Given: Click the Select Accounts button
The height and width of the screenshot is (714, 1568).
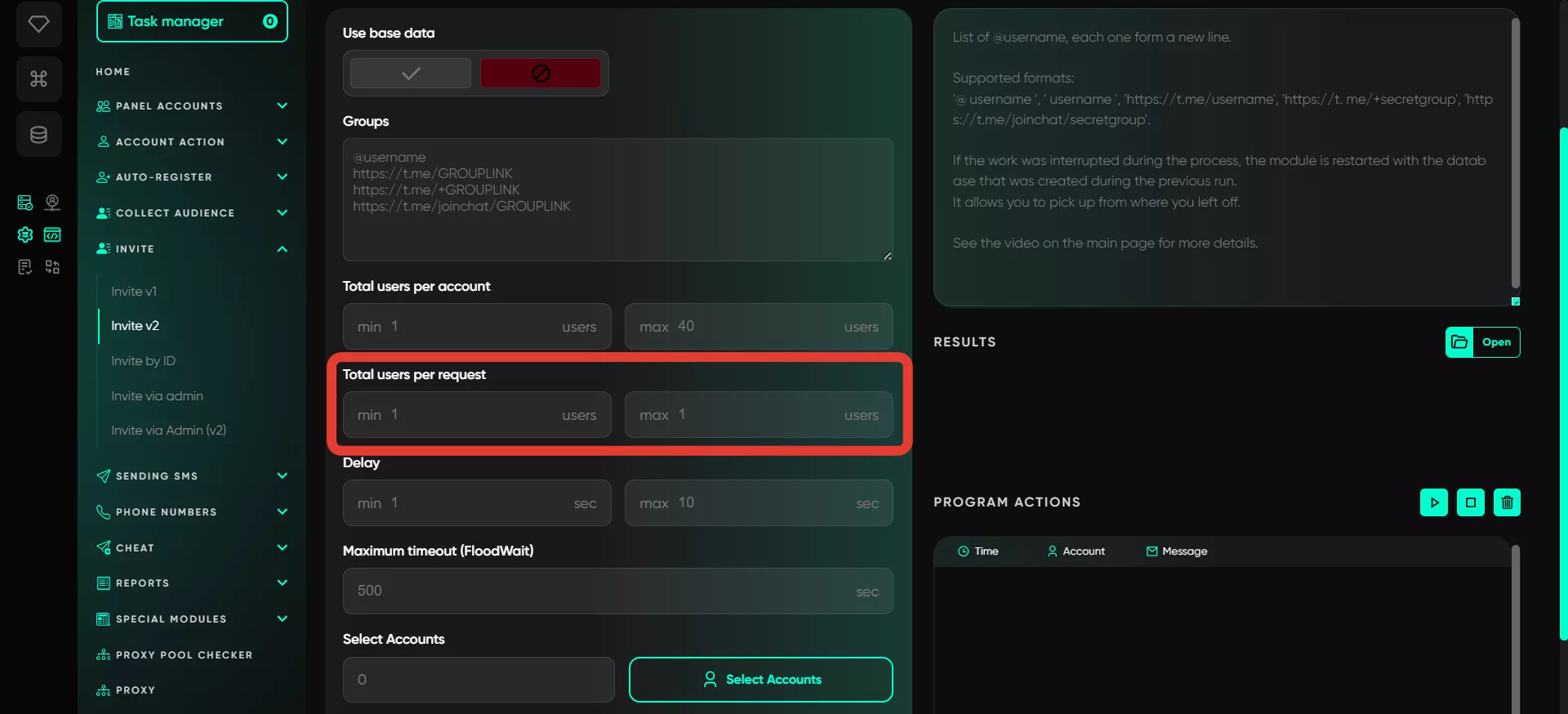Looking at the screenshot, I should pos(761,680).
